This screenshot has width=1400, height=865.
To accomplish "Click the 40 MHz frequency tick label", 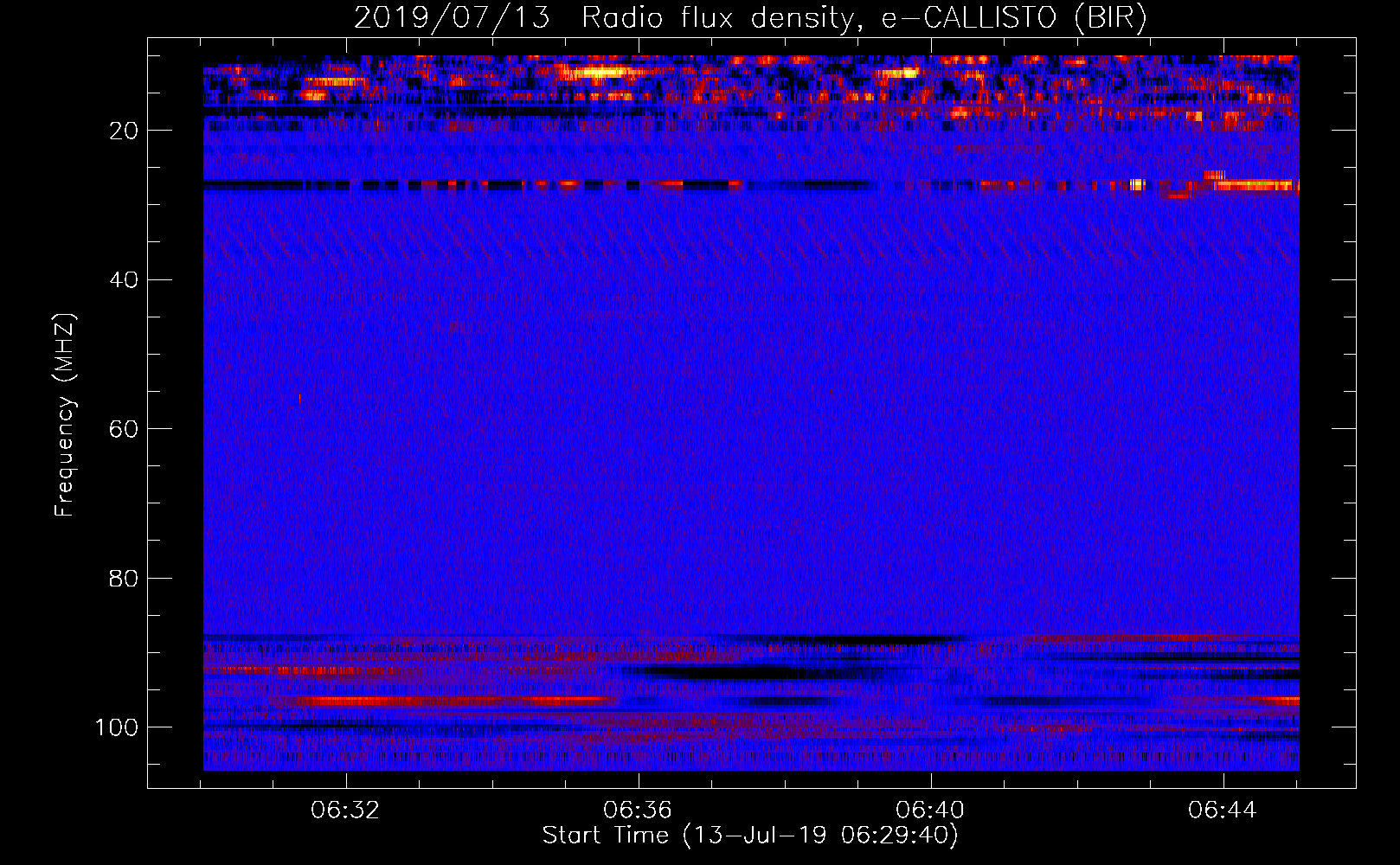I will (124, 280).
